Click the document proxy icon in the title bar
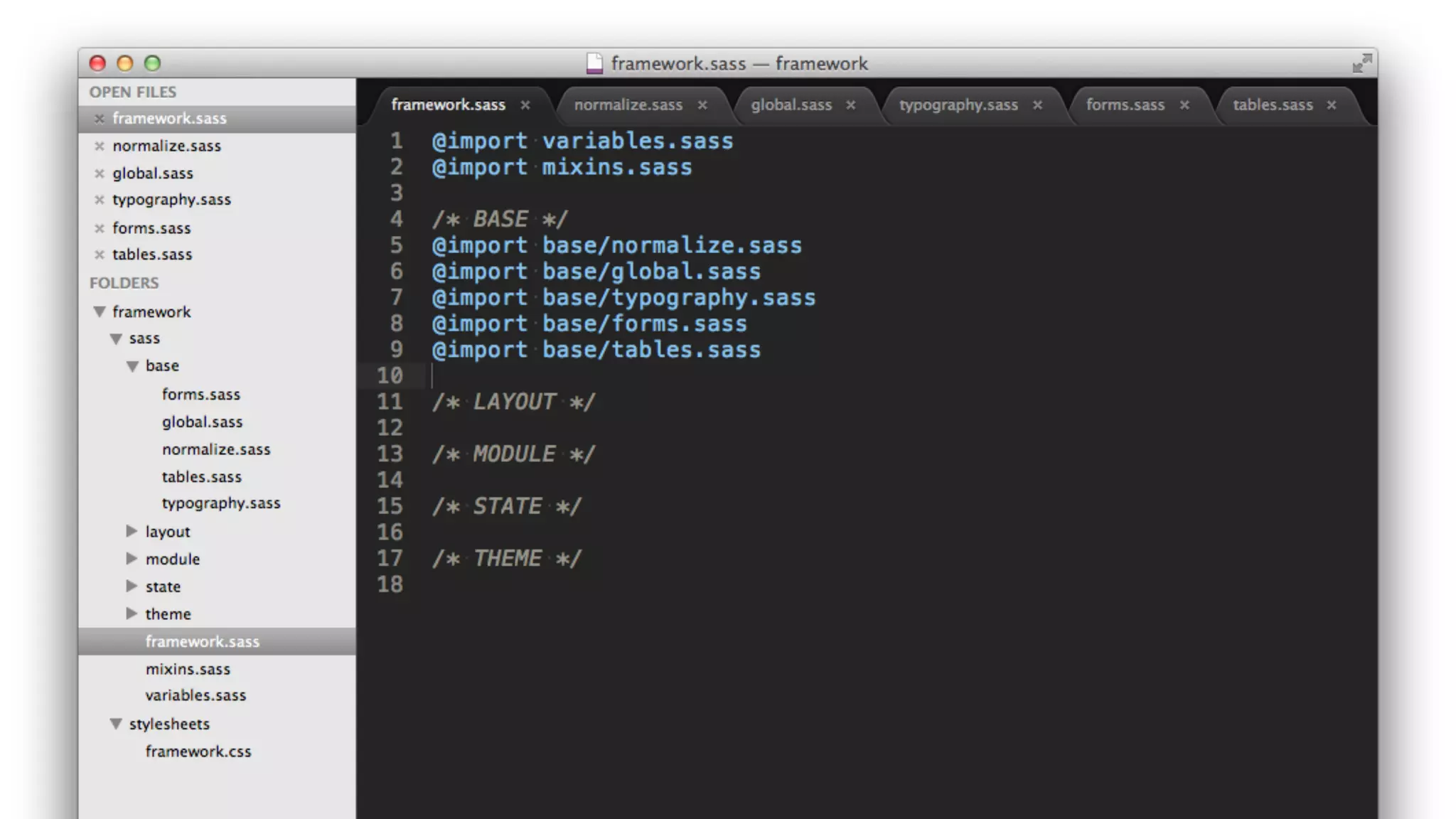1456x819 pixels. tap(594, 63)
